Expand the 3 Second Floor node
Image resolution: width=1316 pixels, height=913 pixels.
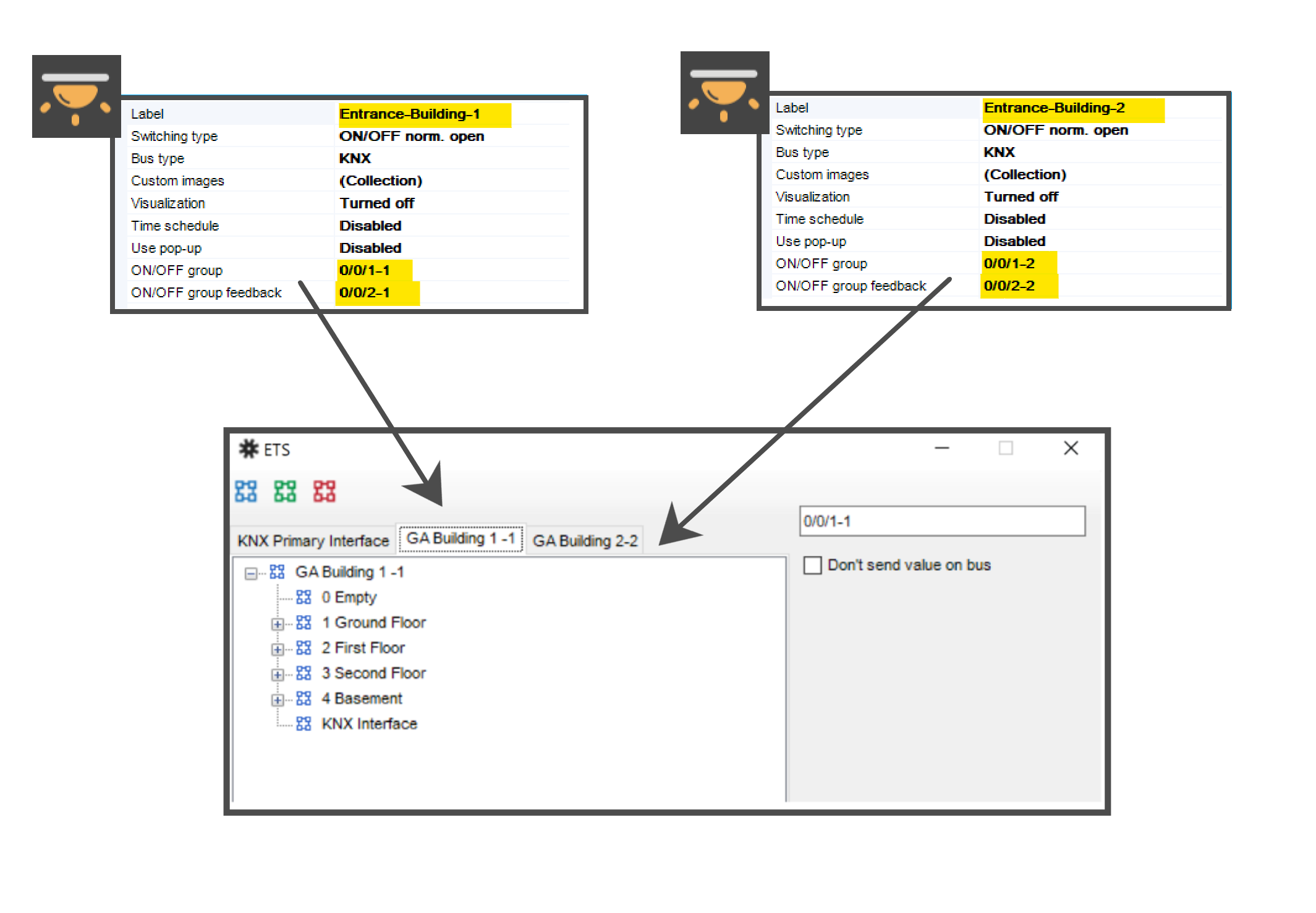coord(278,674)
